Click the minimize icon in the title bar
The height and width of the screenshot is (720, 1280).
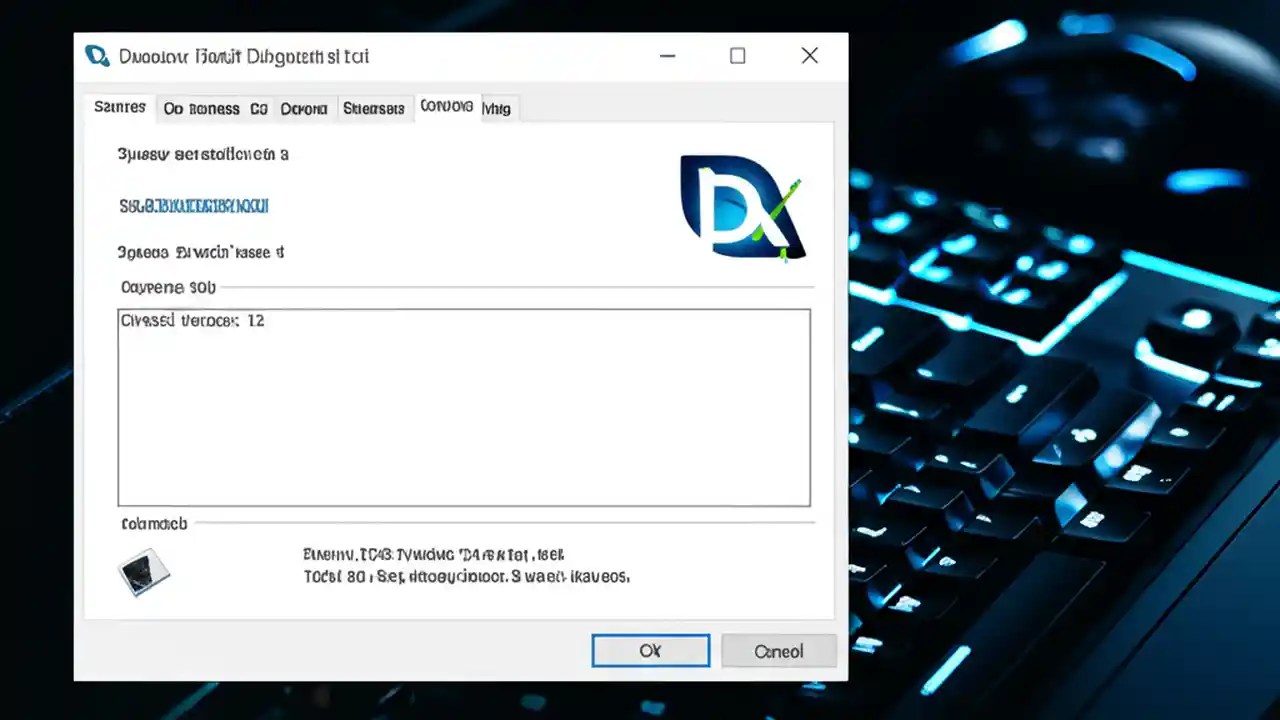667,56
